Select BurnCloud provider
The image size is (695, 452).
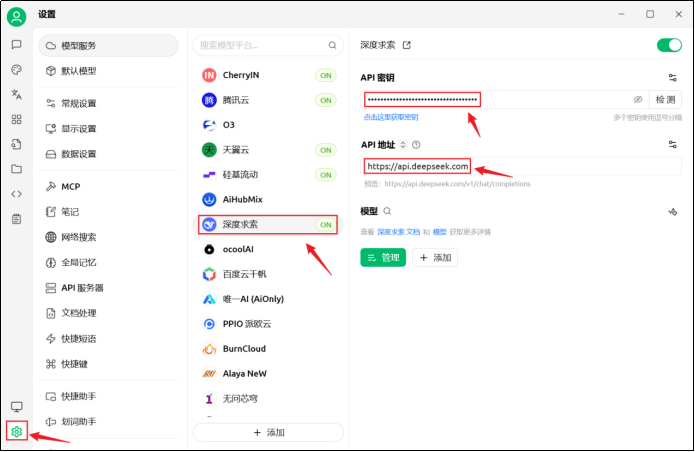268,349
